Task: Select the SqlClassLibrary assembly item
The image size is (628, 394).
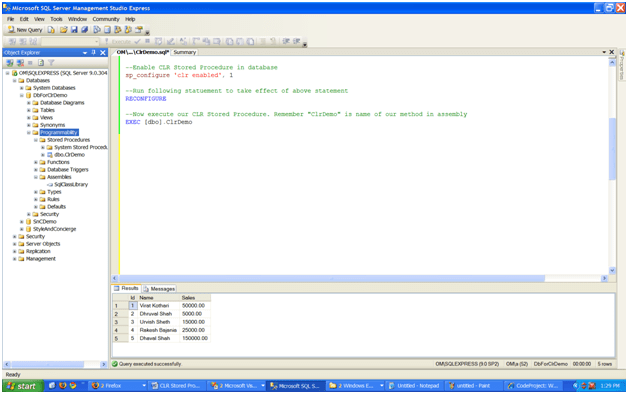Action: coord(71,184)
